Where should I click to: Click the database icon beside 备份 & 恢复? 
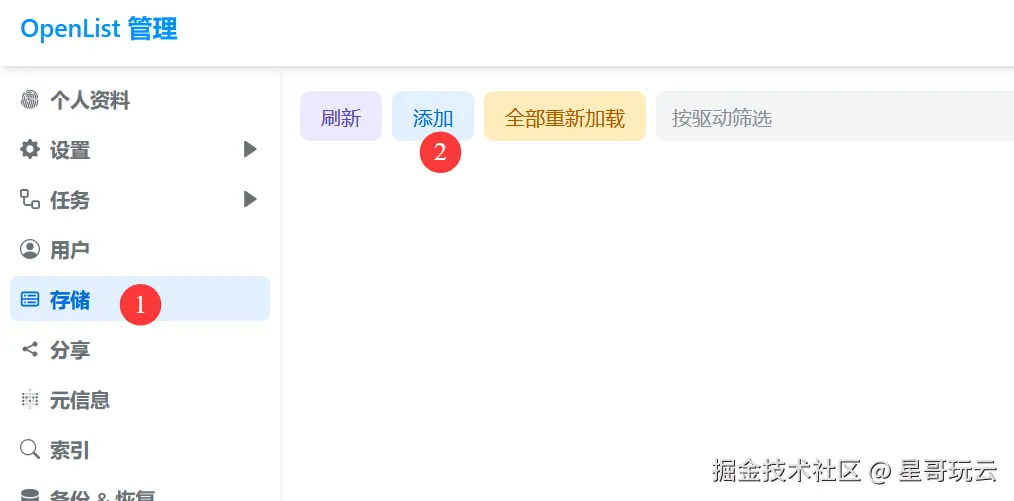(30, 495)
